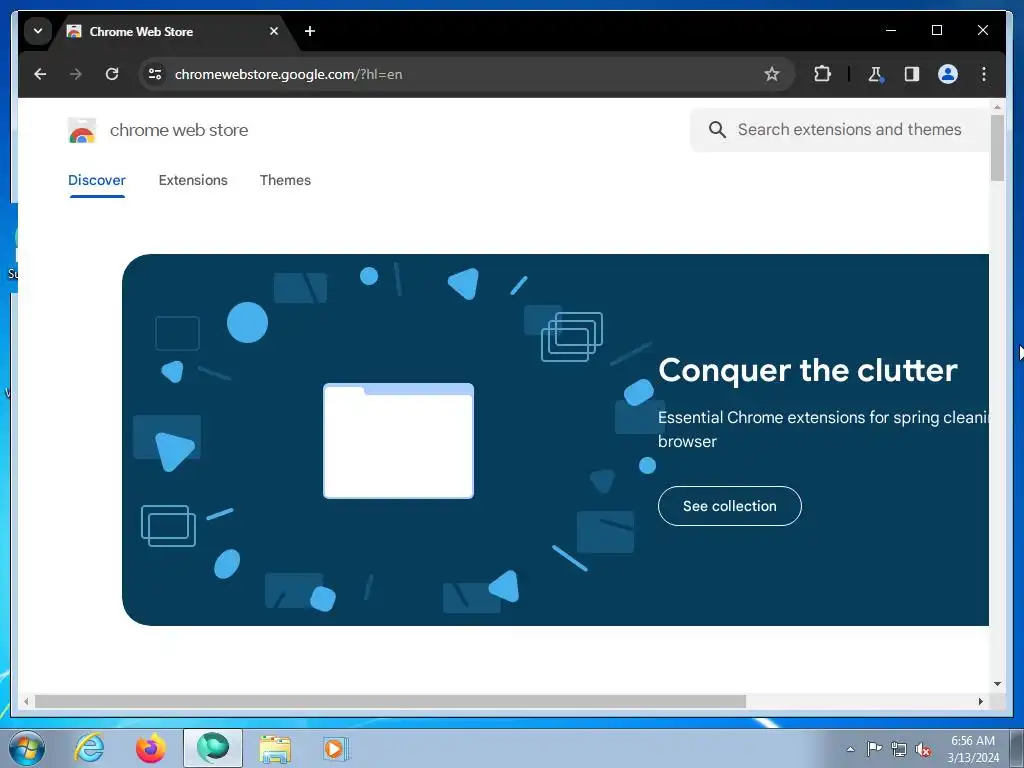Click the scroll up arrow
This screenshot has width=1024, height=768.
(997, 106)
